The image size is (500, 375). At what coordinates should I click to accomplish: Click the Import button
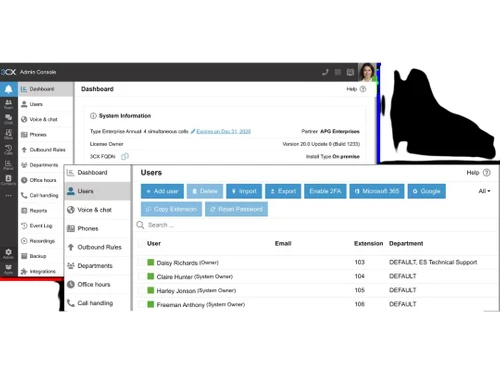click(x=244, y=191)
